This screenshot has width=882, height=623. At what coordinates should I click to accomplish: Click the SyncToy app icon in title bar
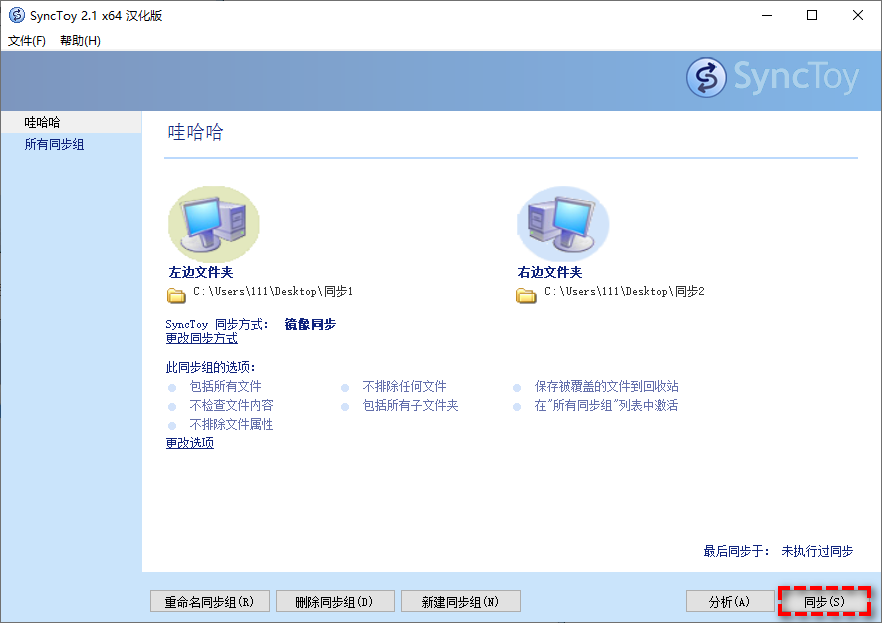[17, 15]
